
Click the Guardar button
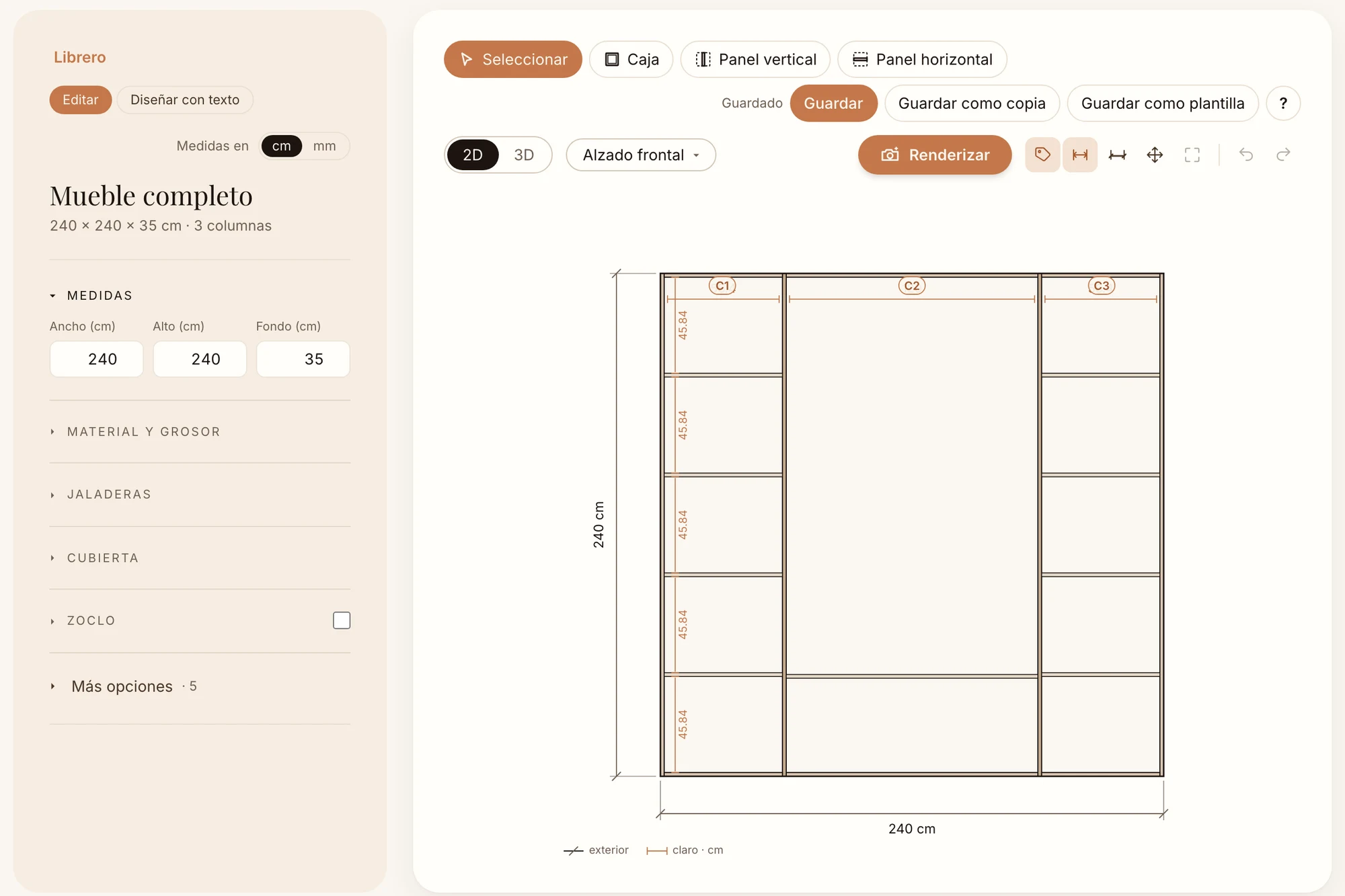tap(833, 104)
